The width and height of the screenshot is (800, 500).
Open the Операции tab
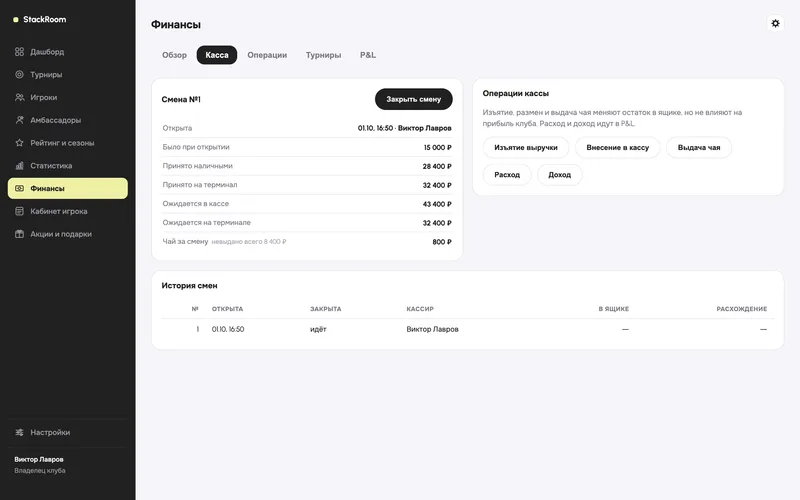pyautogui.click(x=267, y=55)
